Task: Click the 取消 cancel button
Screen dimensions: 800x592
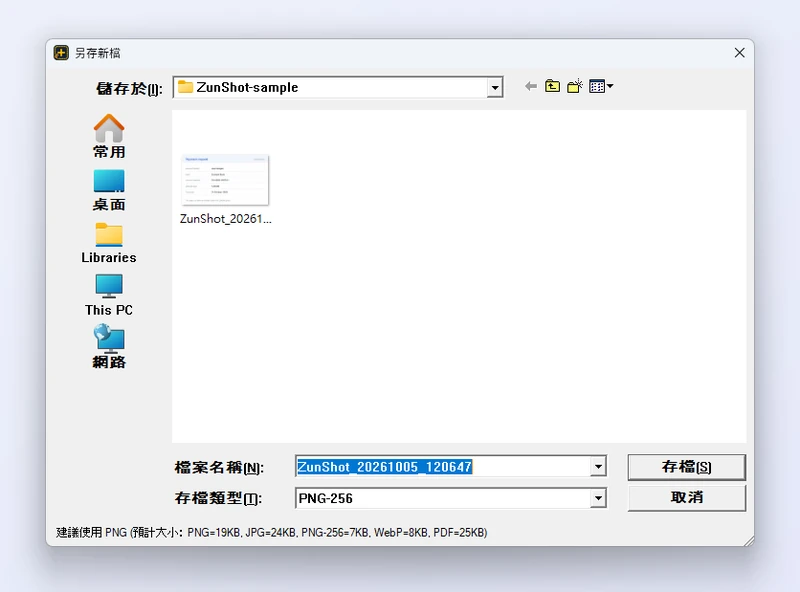Action: tap(686, 498)
